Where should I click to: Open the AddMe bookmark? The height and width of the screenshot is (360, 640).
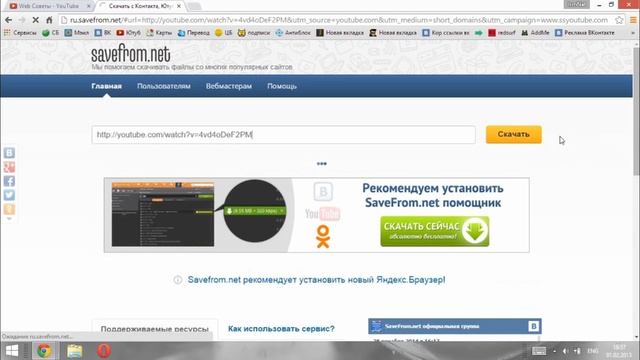536,33
